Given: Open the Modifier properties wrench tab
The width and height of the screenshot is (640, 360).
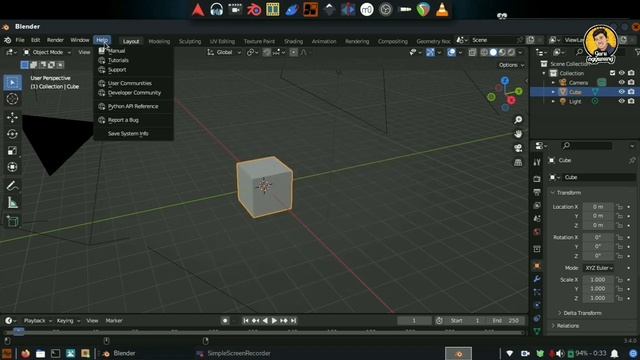Looking at the screenshot, I should point(537,279).
